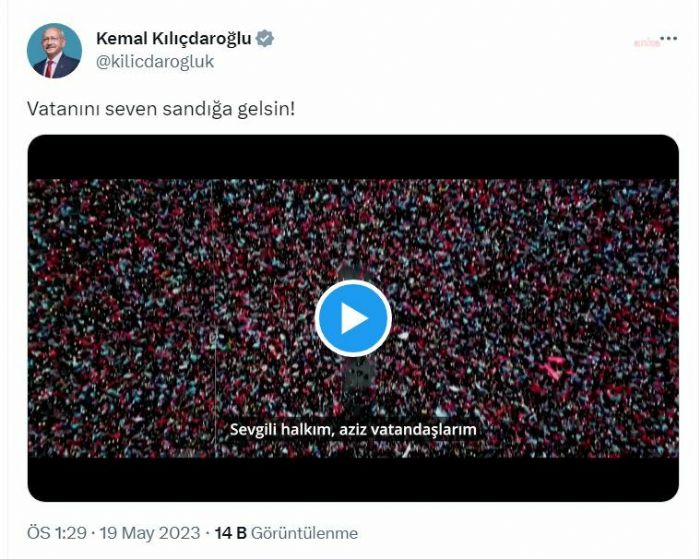Open the @kilicdarogluk handle link
700x559 pixels.
click(155, 62)
